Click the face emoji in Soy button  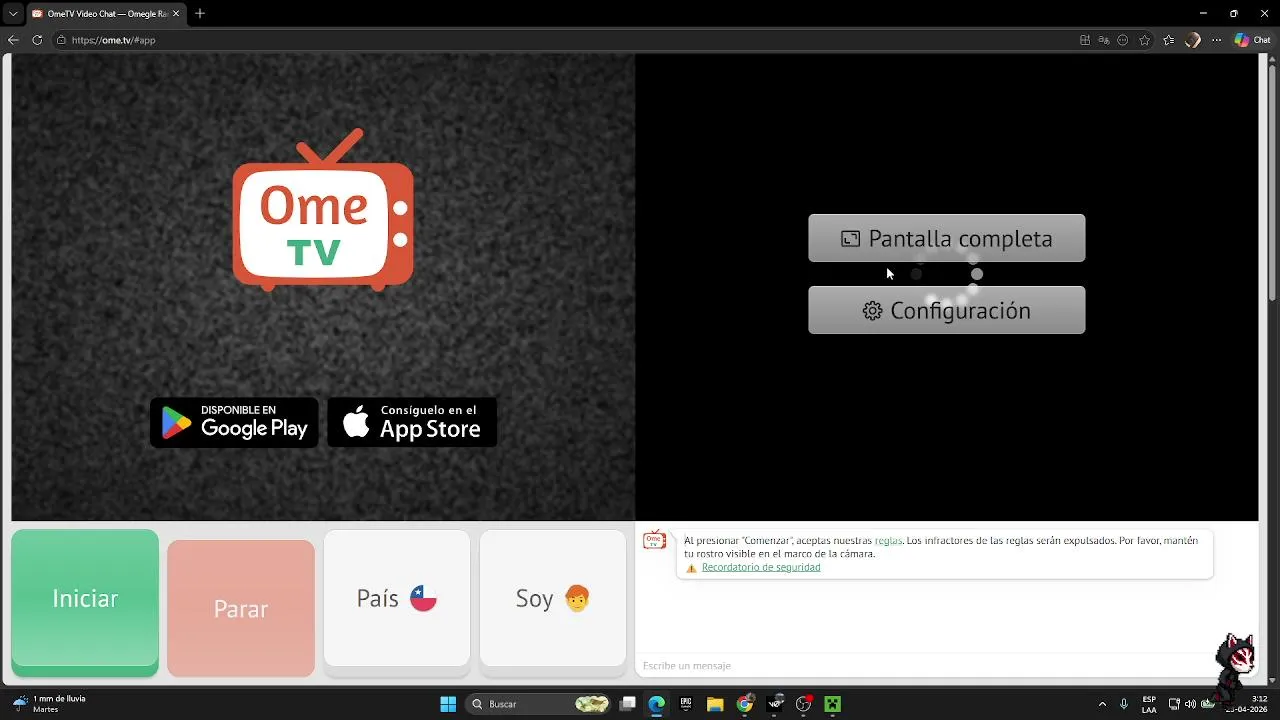tap(577, 598)
